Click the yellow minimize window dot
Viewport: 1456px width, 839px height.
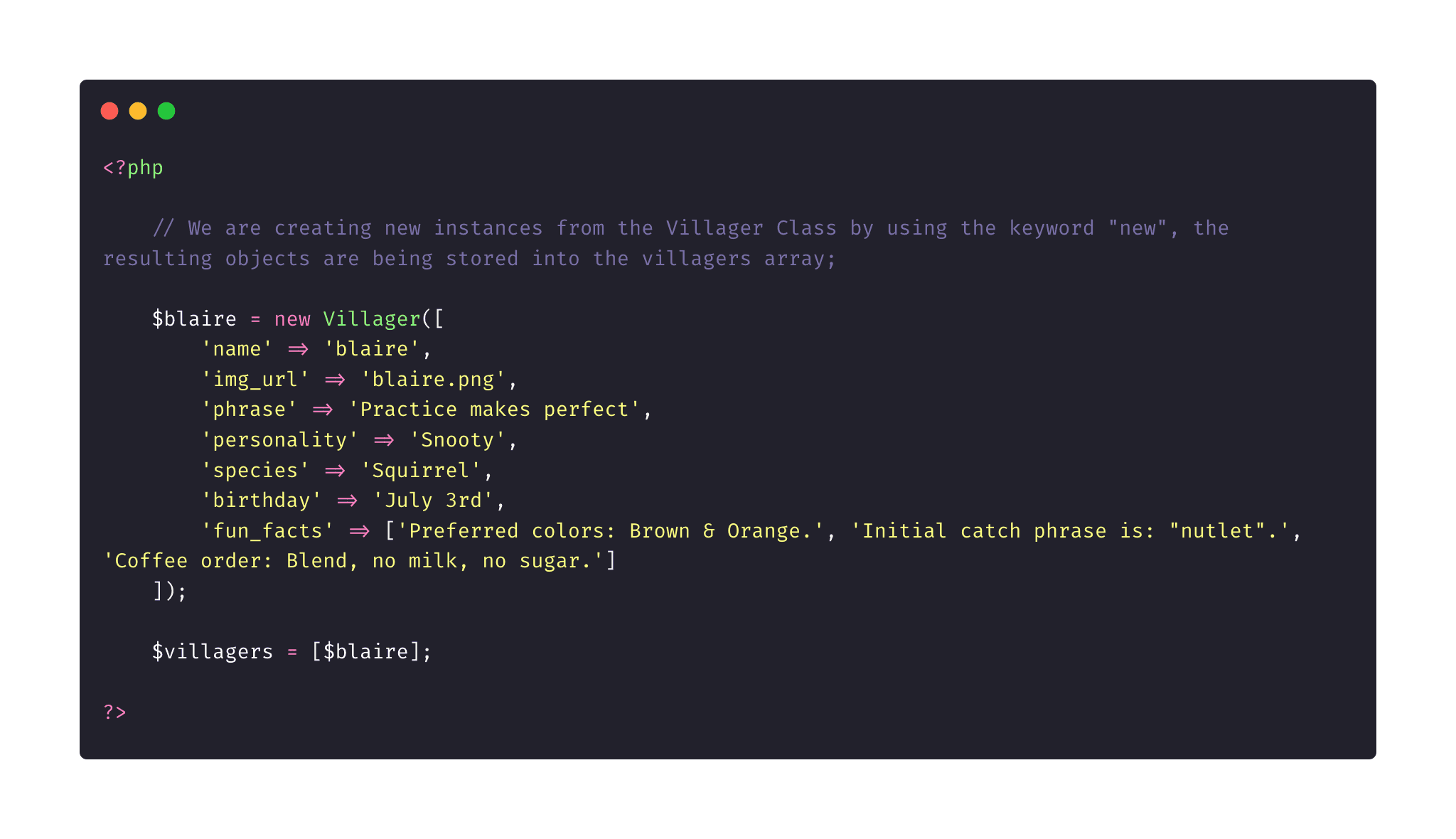point(138,111)
